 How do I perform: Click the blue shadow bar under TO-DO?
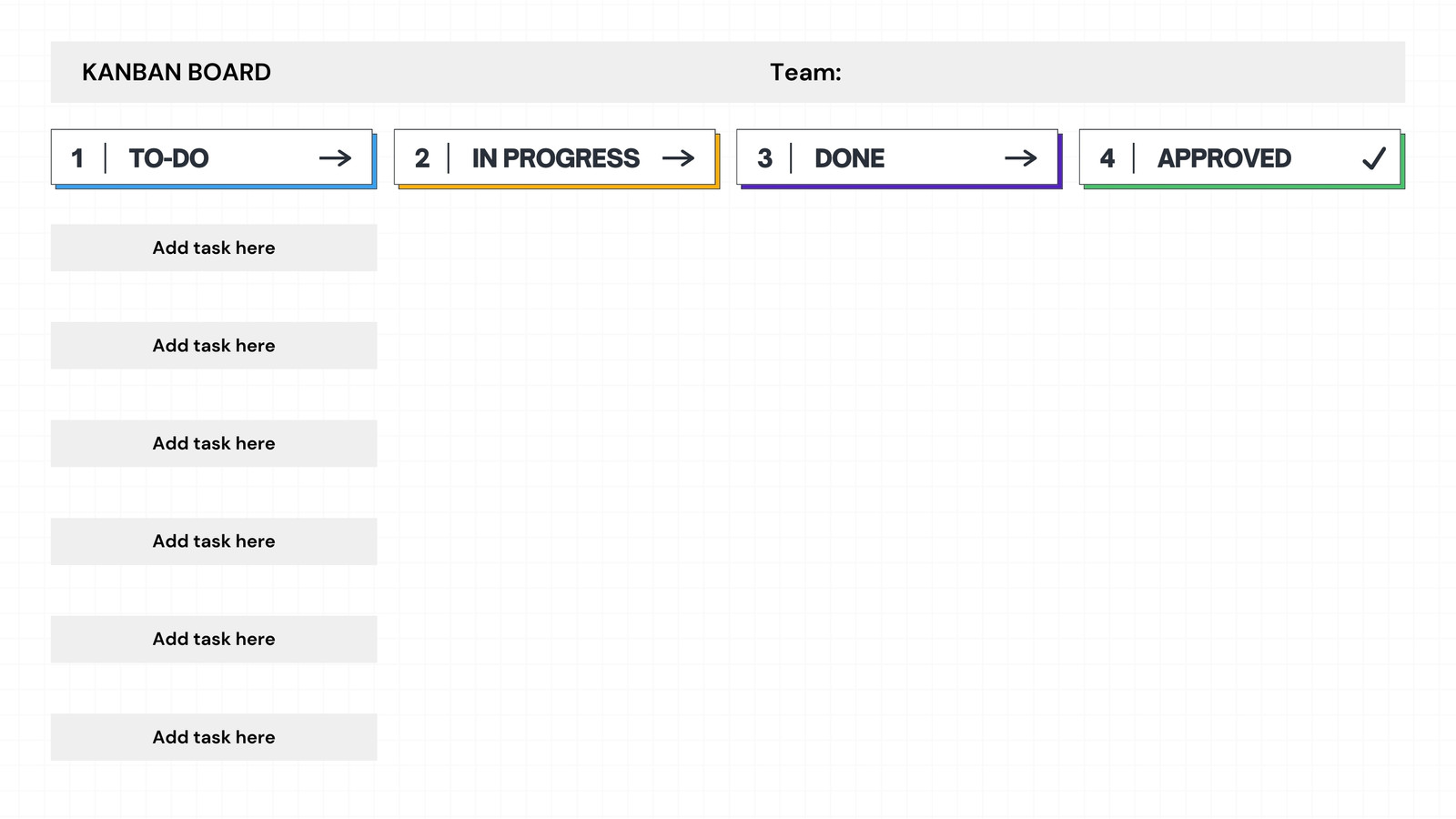click(x=217, y=187)
